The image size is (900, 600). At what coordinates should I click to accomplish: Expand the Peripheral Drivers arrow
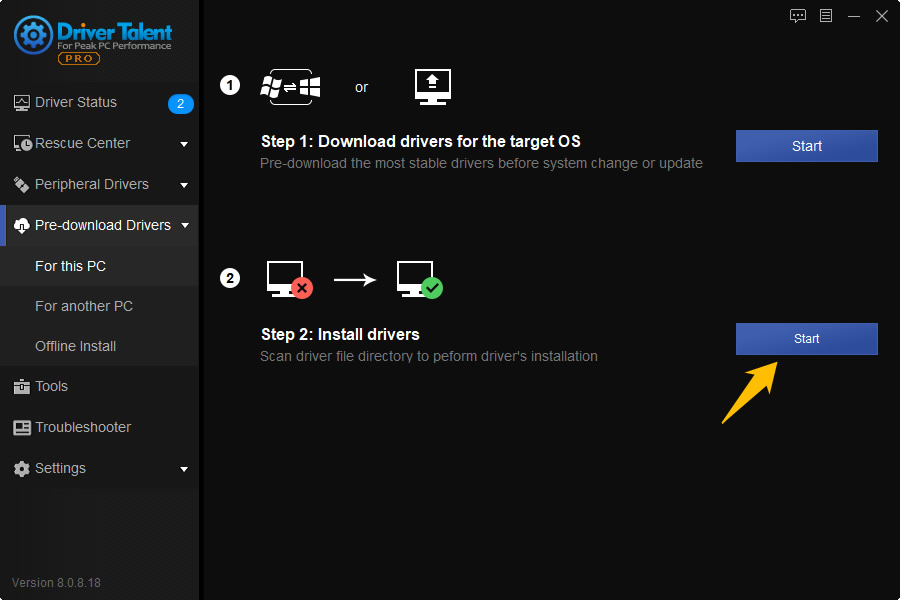click(x=184, y=185)
